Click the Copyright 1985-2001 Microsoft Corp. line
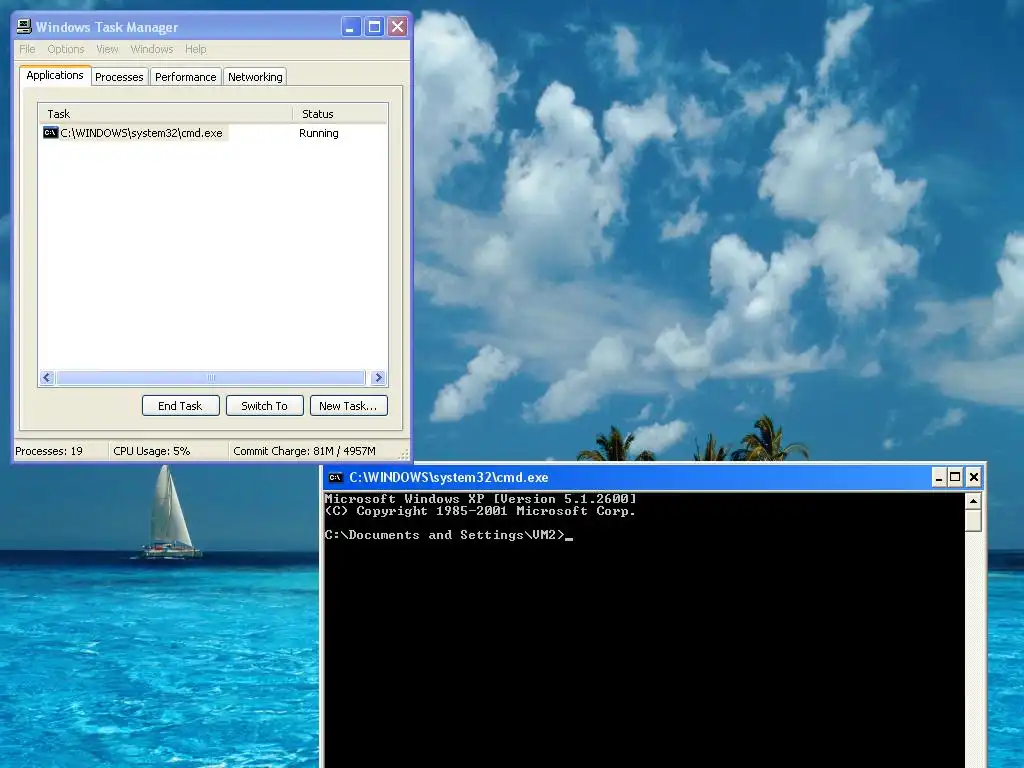Image resolution: width=1024 pixels, height=768 pixels. point(480,511)
